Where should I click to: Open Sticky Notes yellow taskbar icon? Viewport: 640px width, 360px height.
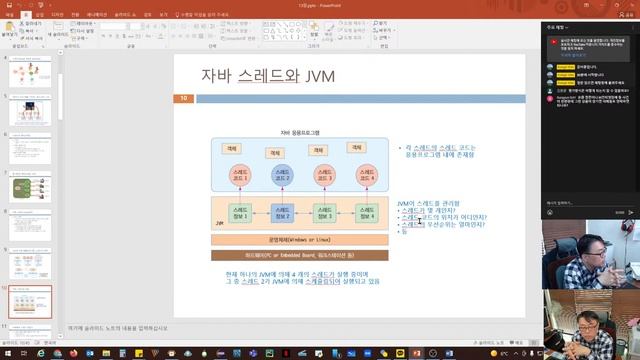click(x=139, y=353)
